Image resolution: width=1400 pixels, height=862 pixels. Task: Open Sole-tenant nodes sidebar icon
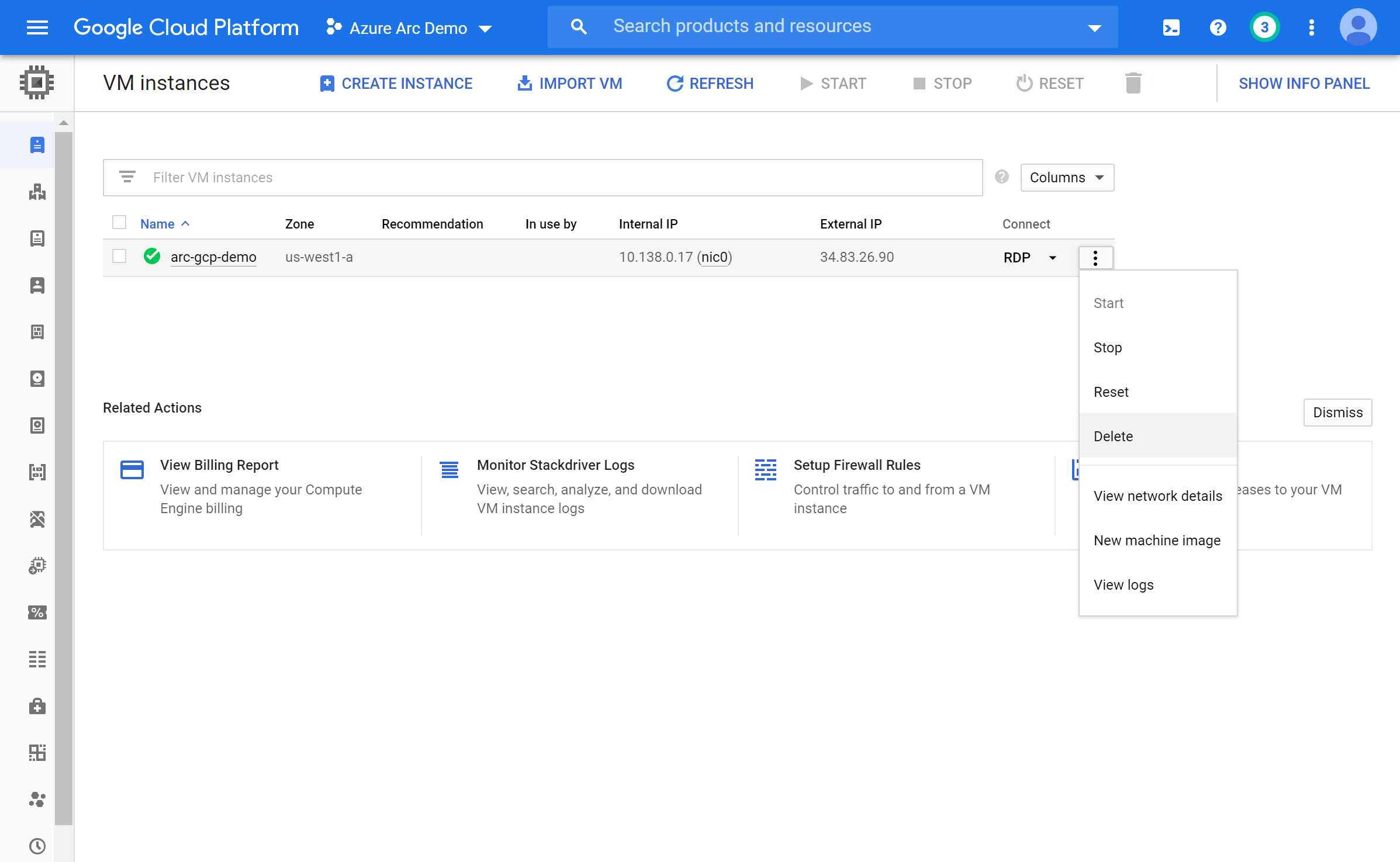coord(37,285)
